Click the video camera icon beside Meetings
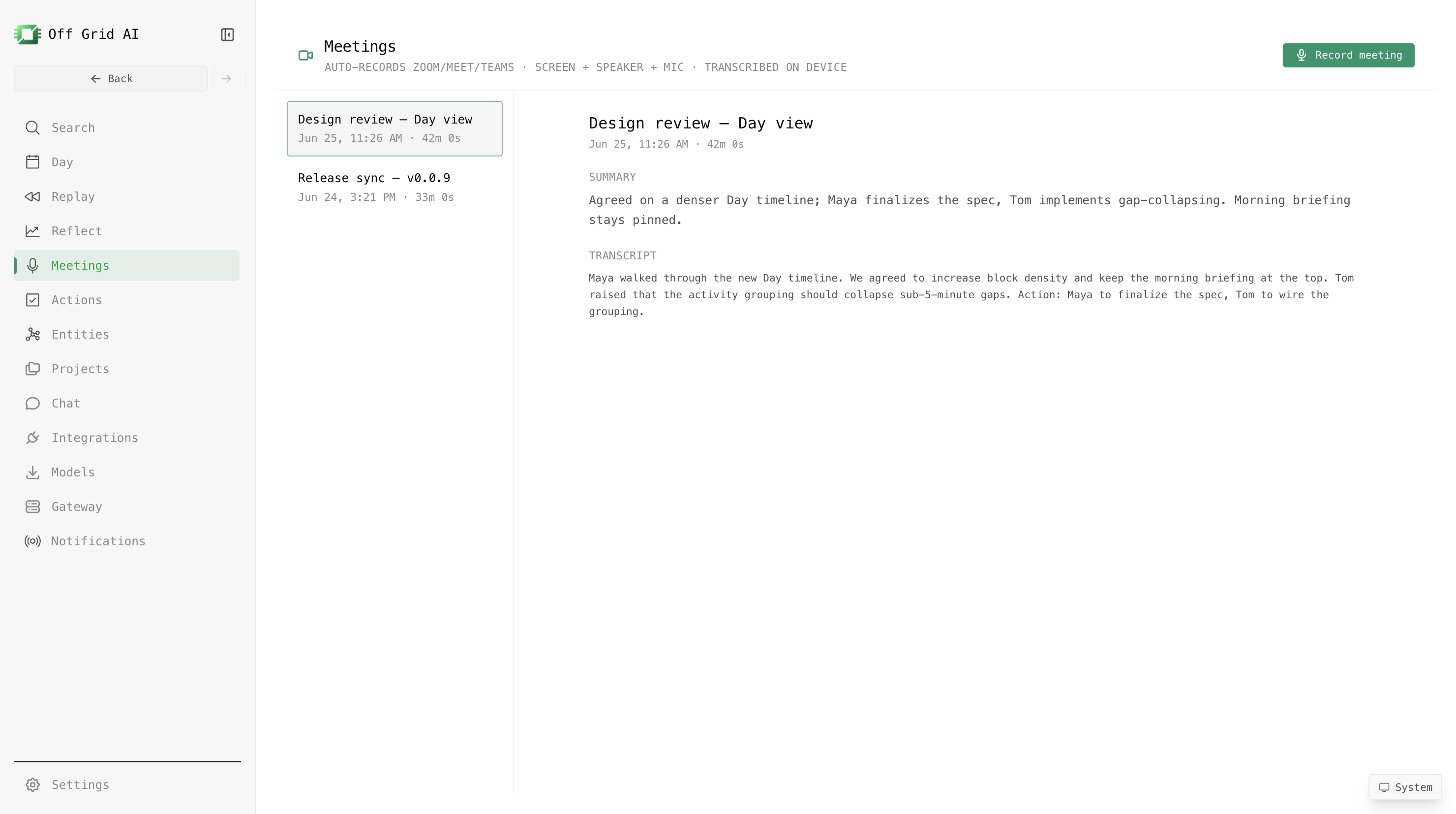 pyautogui.click(x=306, y=56)
